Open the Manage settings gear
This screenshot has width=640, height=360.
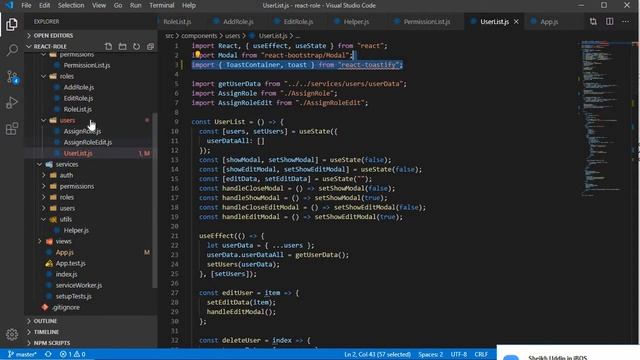[12, 334]
